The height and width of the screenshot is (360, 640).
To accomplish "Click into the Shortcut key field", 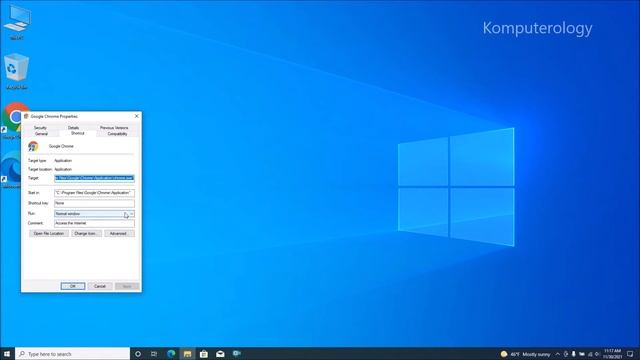I will click(94, 203).
